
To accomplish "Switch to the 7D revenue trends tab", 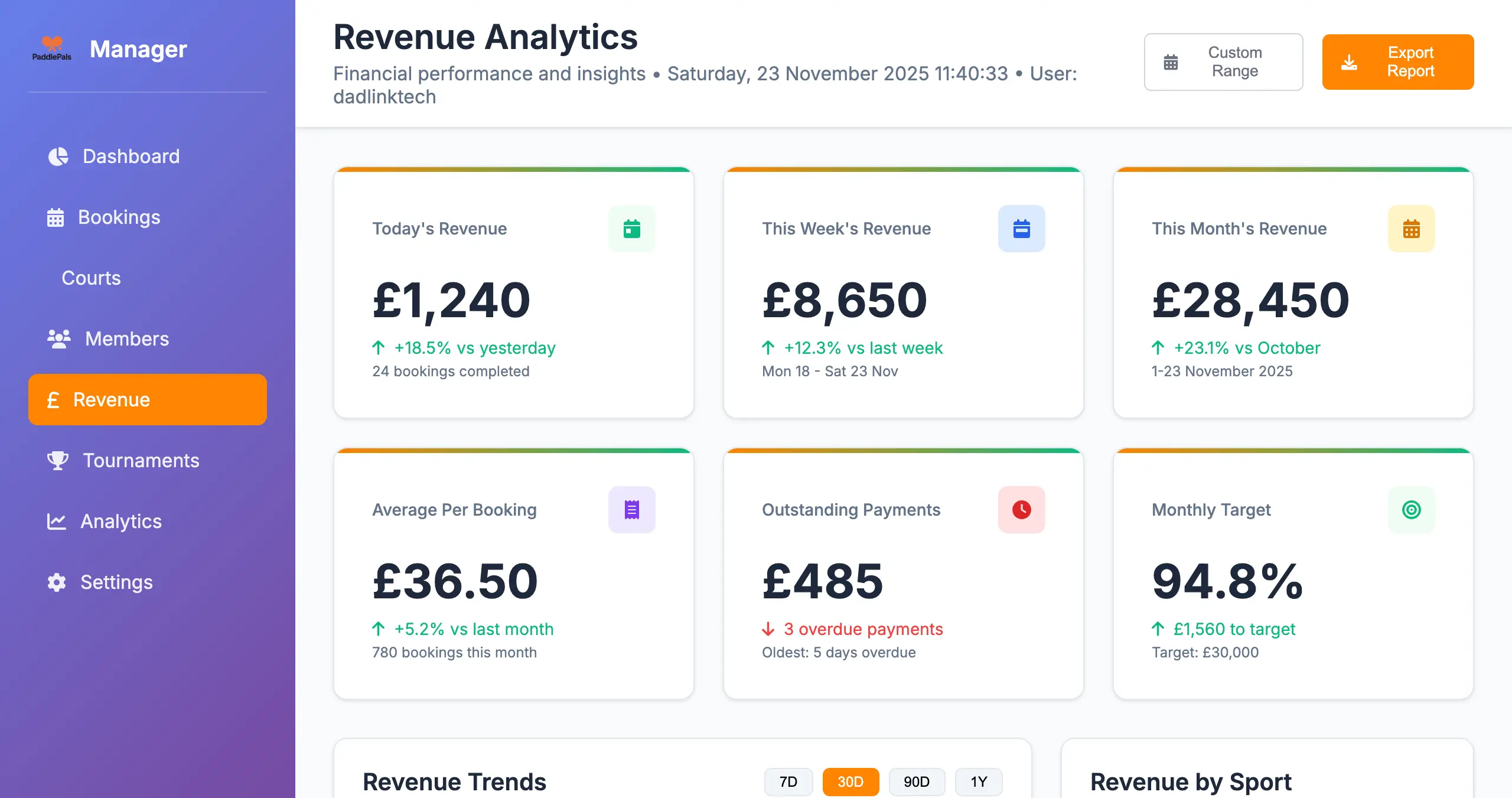I will (x=788, y=781).
